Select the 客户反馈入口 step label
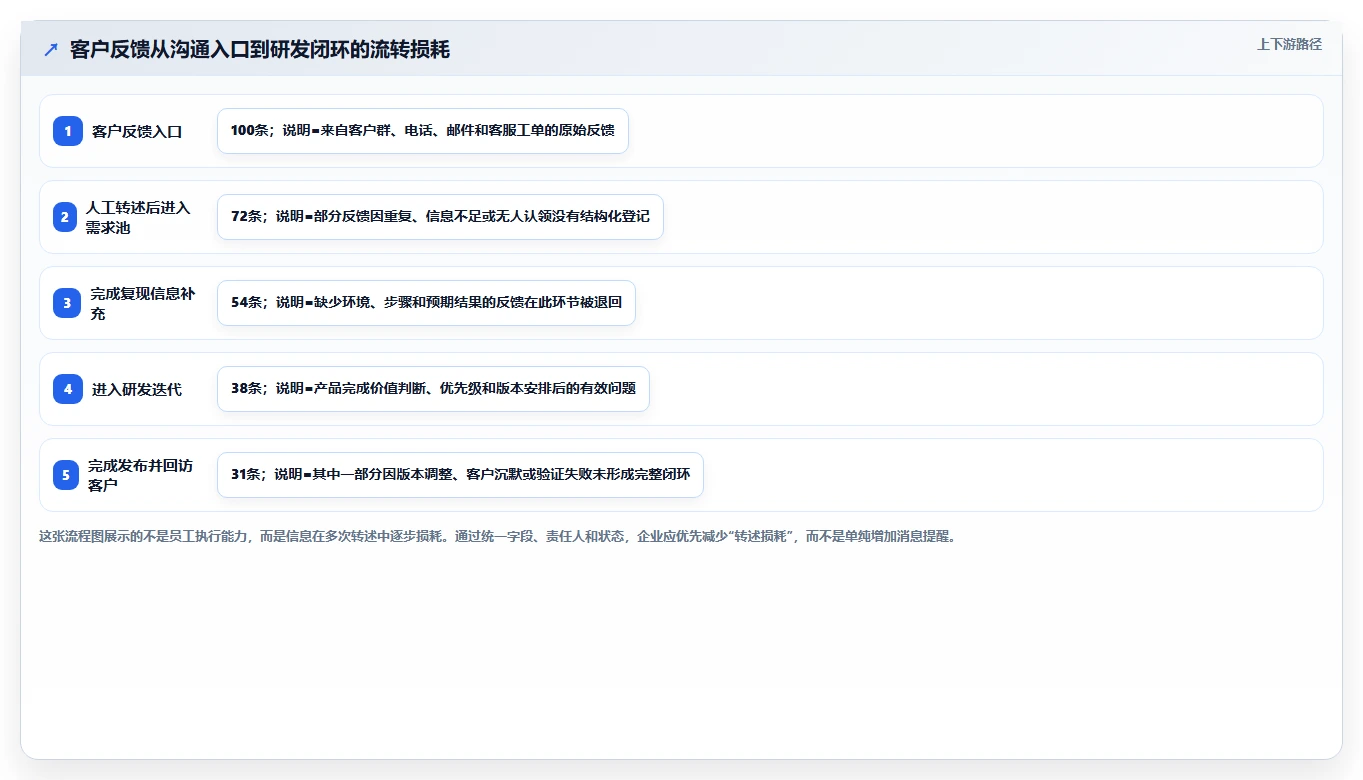Screen dimensions: 1363x780 click(x=137, y=131)
